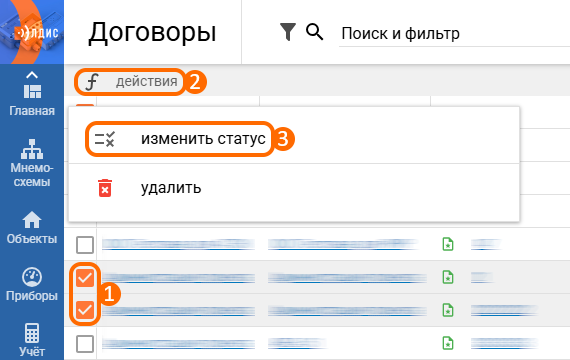This screenshot has height=360, width=570.
Task: Open the Приборы section
Action: pos(32,284)
